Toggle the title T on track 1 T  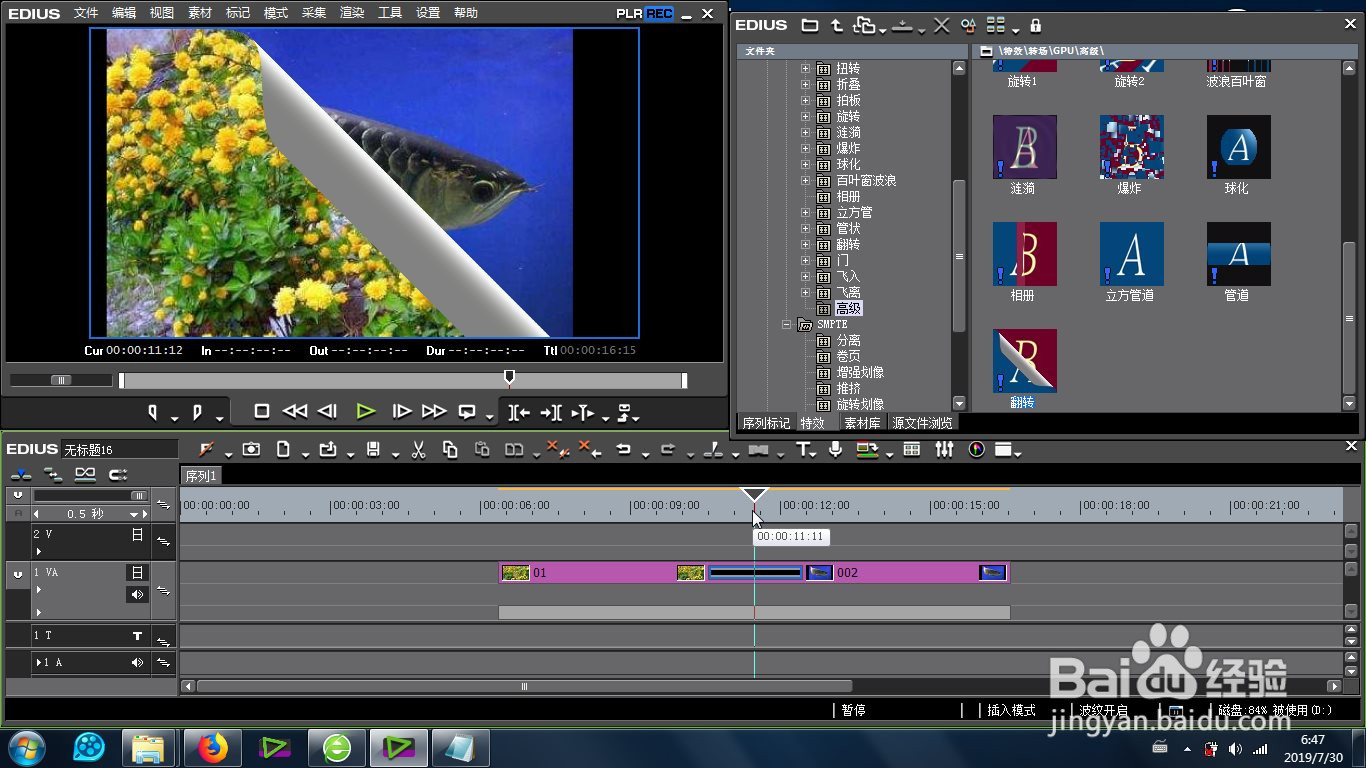pyautogui.click(x=138, y=635)
